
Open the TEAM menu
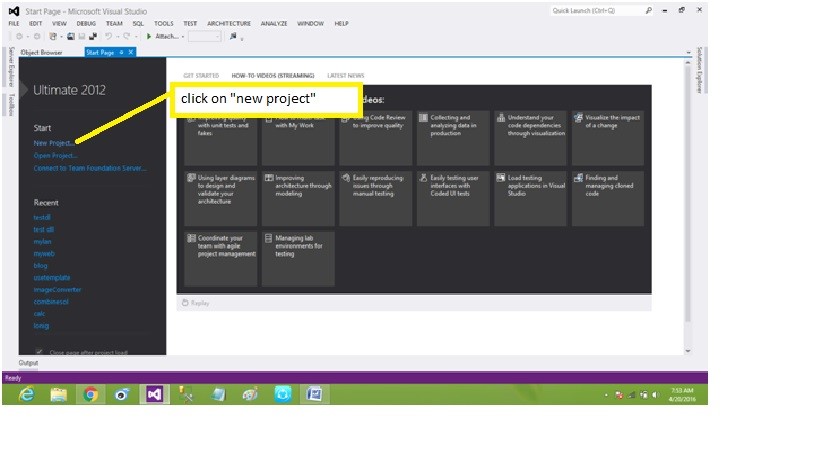pyautogui.click(x=114, y=23)
